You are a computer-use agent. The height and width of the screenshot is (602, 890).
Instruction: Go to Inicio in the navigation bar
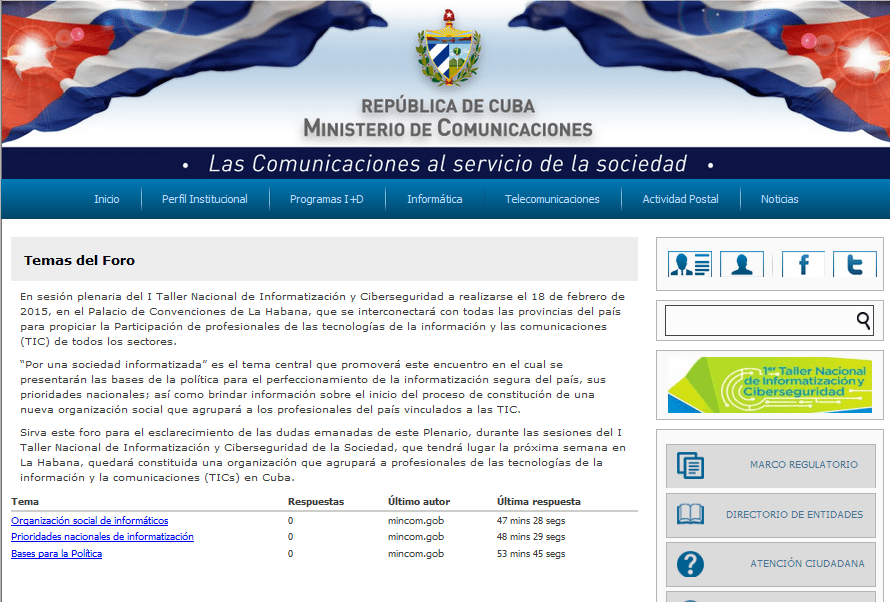pyautogui.click(x=107, y=199)
